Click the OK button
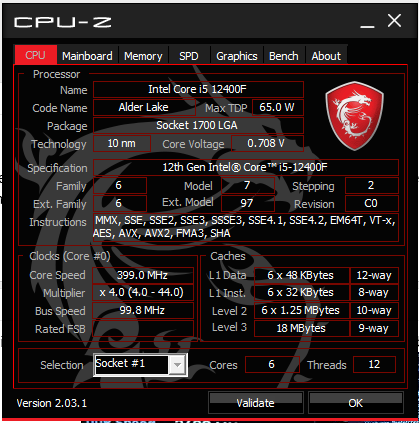Screen dimensions: 419x423 tap(356, 402)
